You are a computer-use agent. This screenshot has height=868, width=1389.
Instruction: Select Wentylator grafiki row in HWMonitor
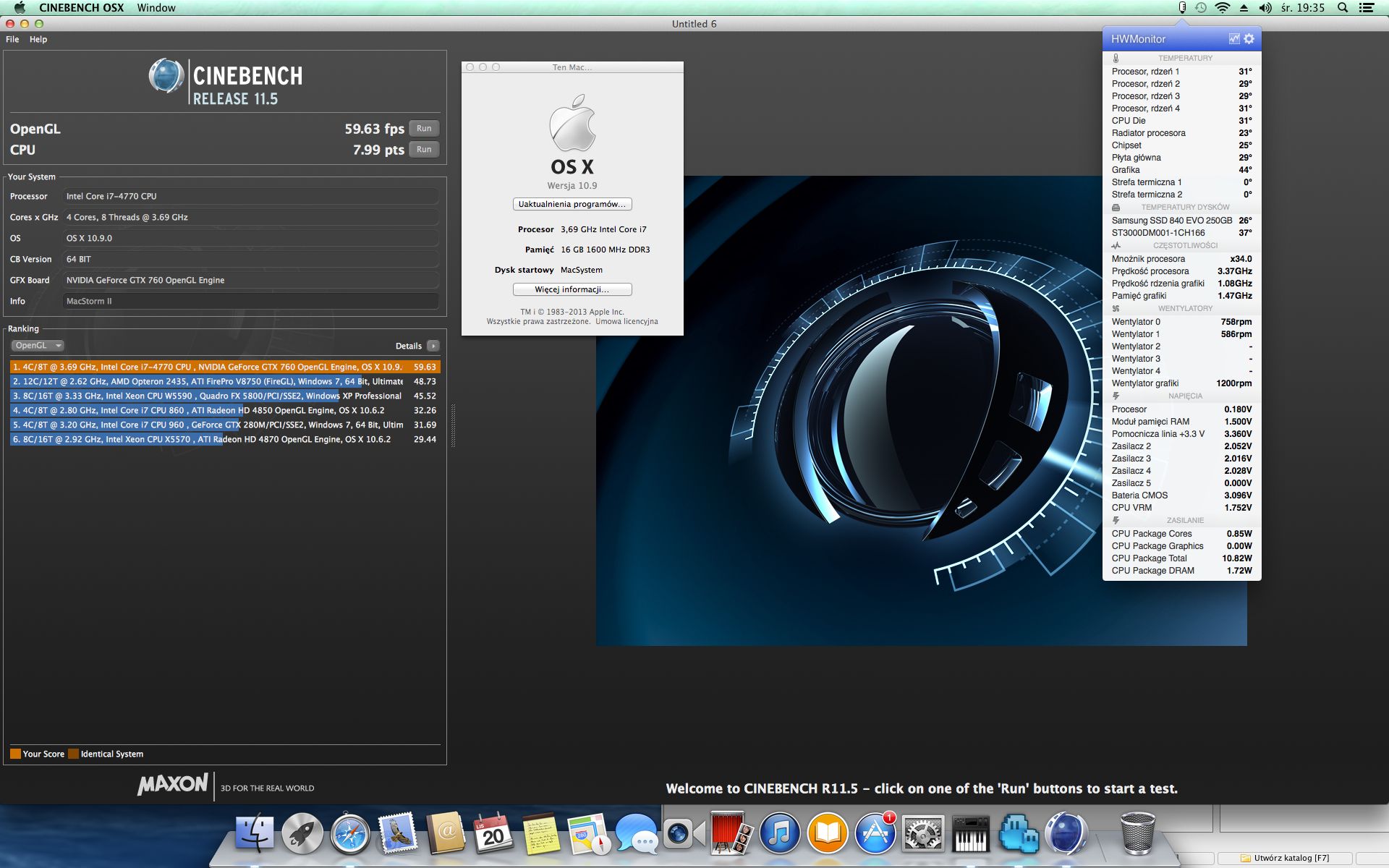tap(1181, 383)
